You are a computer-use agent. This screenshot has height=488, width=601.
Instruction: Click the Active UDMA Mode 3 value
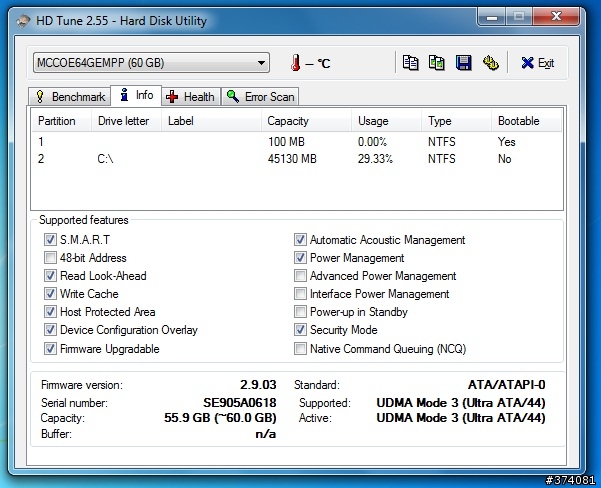tap(461, 417)
